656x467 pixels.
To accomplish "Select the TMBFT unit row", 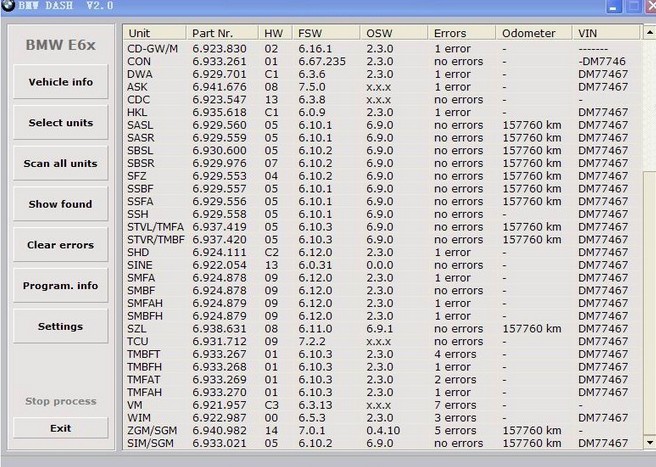I will click(x=383, y=354).
